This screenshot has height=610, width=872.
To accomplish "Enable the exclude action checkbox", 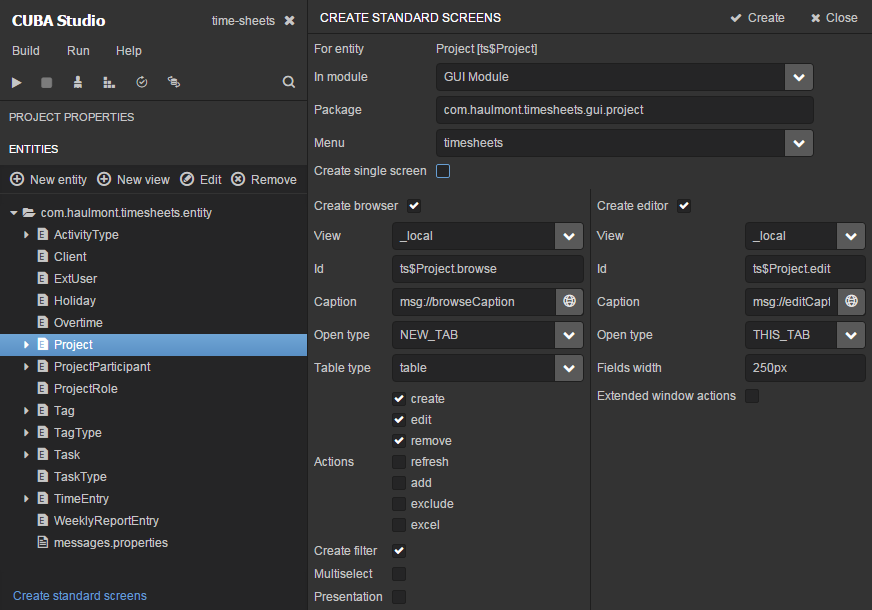I will pyautogui.click(x=399, y=504).
